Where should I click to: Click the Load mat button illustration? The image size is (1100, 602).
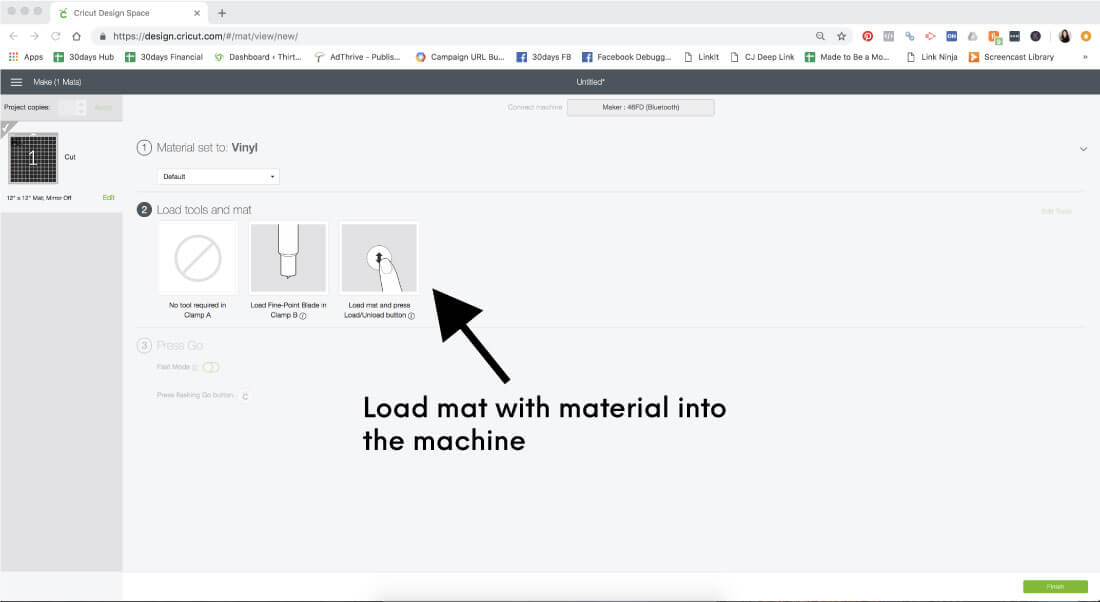379,257
